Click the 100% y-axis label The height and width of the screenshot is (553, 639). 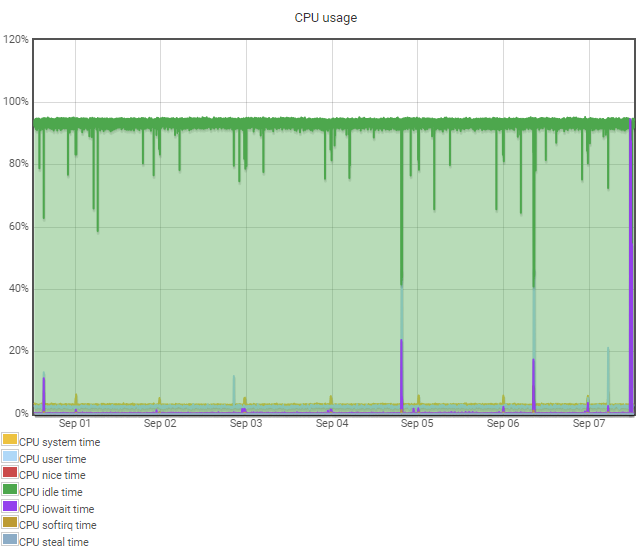(15, 101)
